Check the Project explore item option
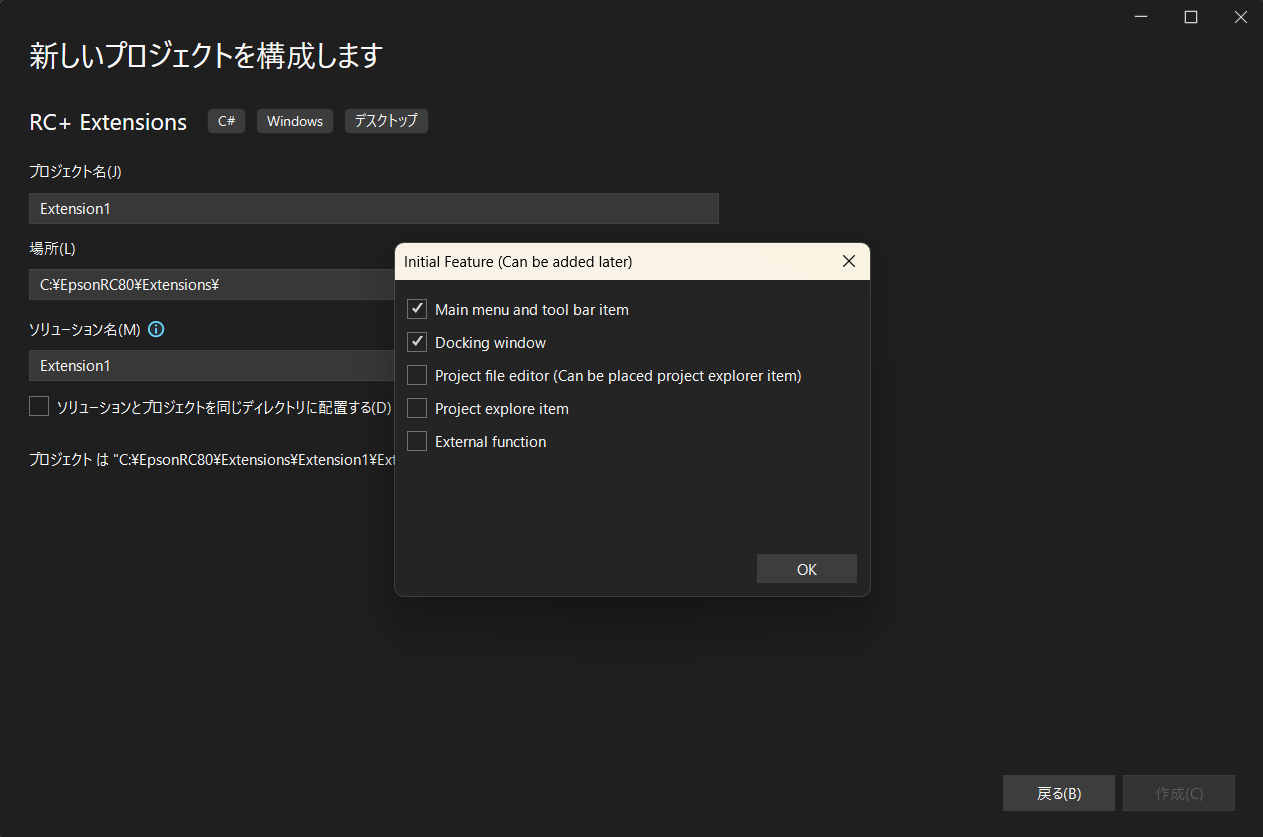Image resolution: width=1263 pixels, height=837 pixels. [417, 409]
